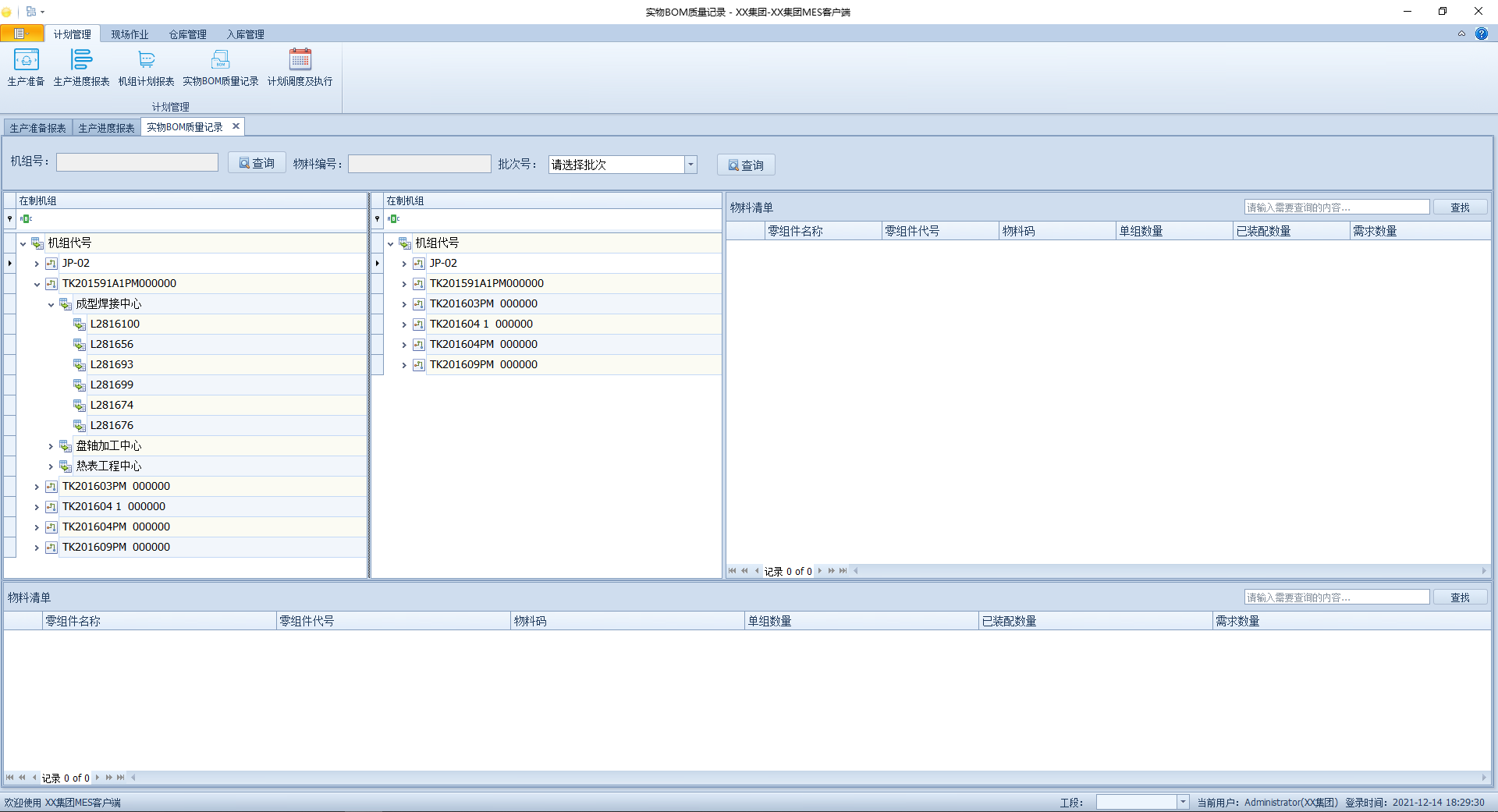The width and height of the screenshot is (1498, 812).
Task: Click the help question mark icon
Action: coord(1481,34)
